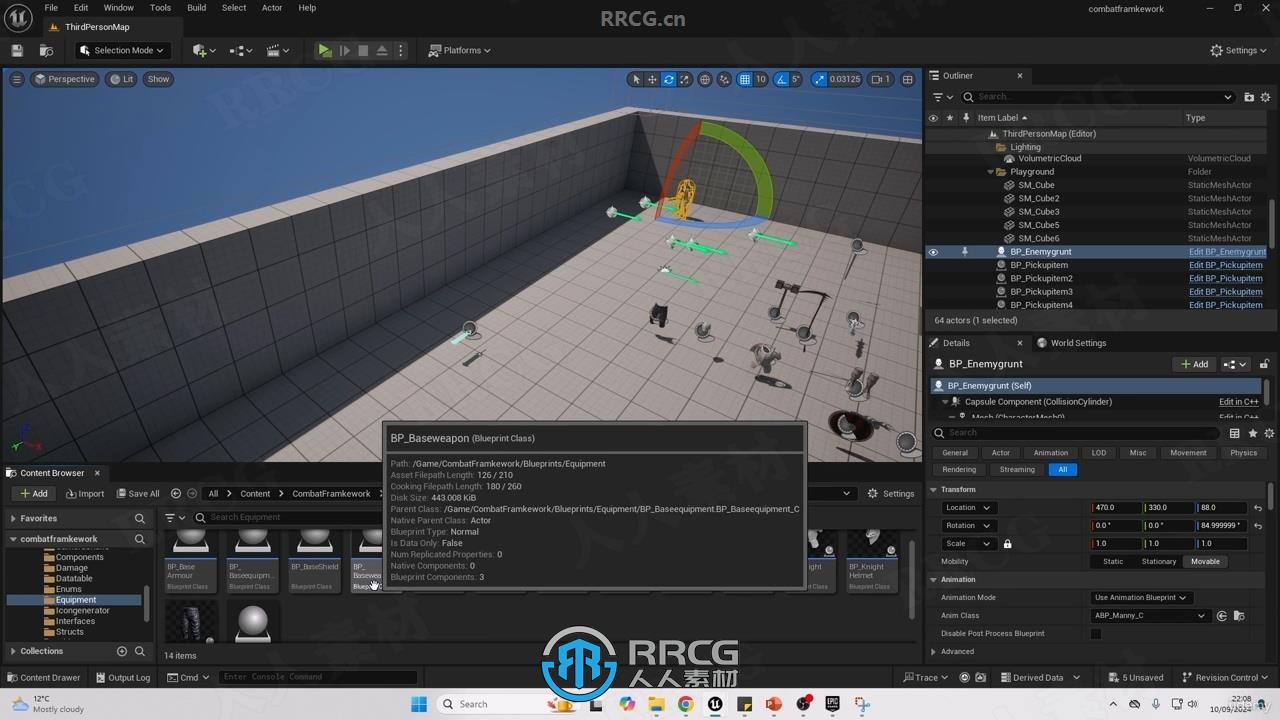Open Epic Games Launcher taskbar icon
1280x720 pixels.
point(832,704)
